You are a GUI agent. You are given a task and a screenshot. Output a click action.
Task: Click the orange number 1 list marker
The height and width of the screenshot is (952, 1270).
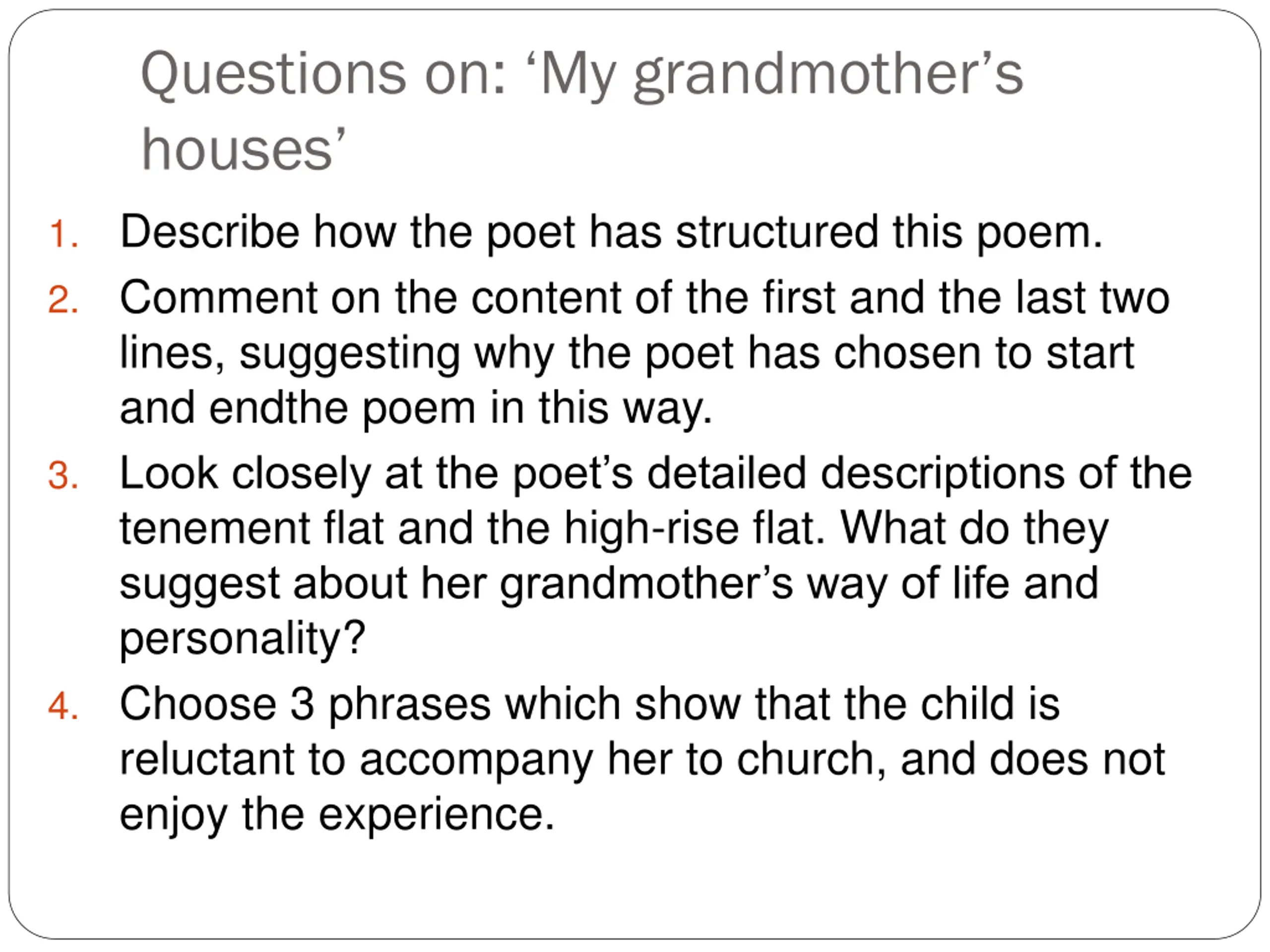tap(63, 235)
